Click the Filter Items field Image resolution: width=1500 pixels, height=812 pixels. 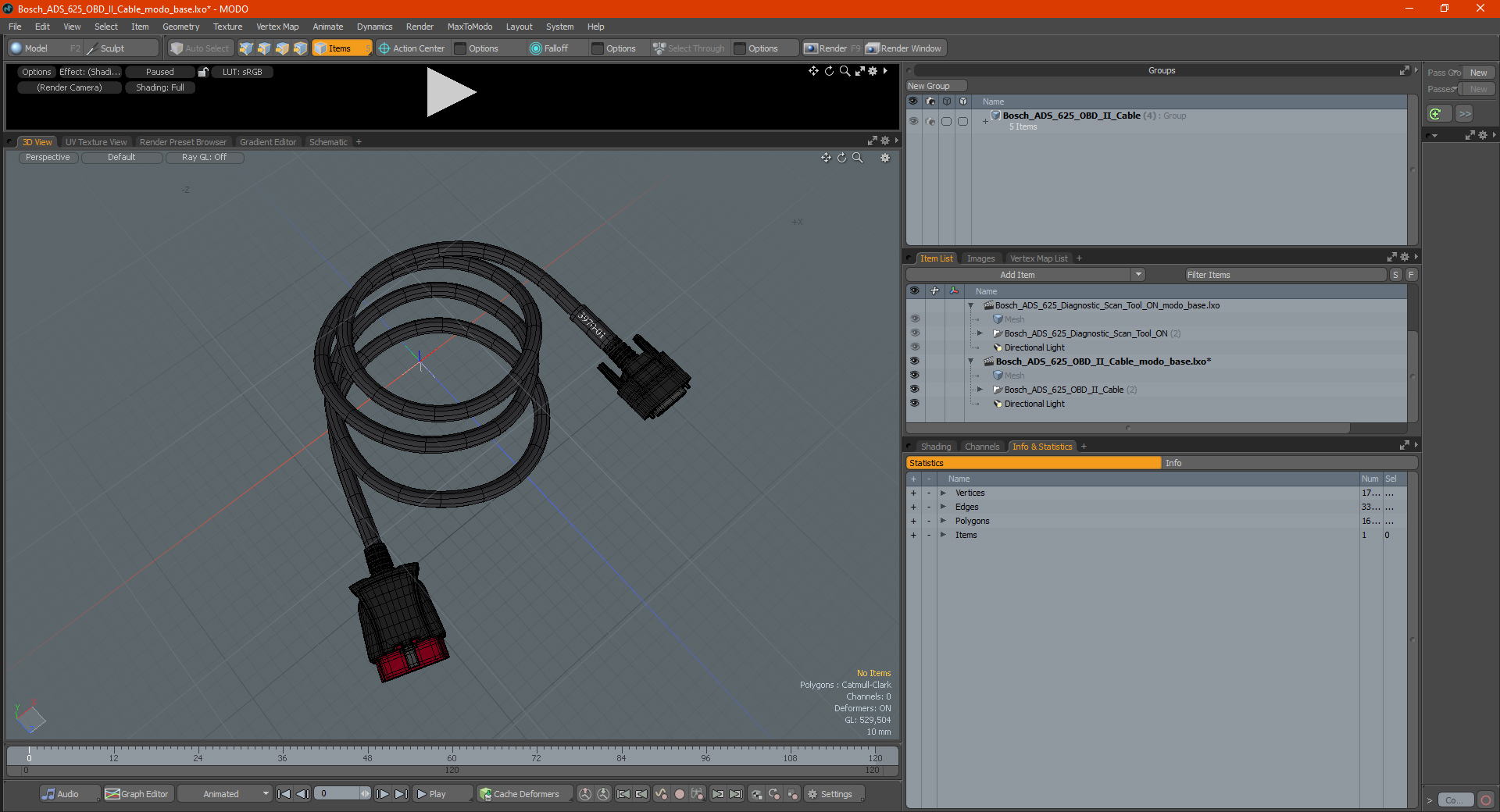1284,275
